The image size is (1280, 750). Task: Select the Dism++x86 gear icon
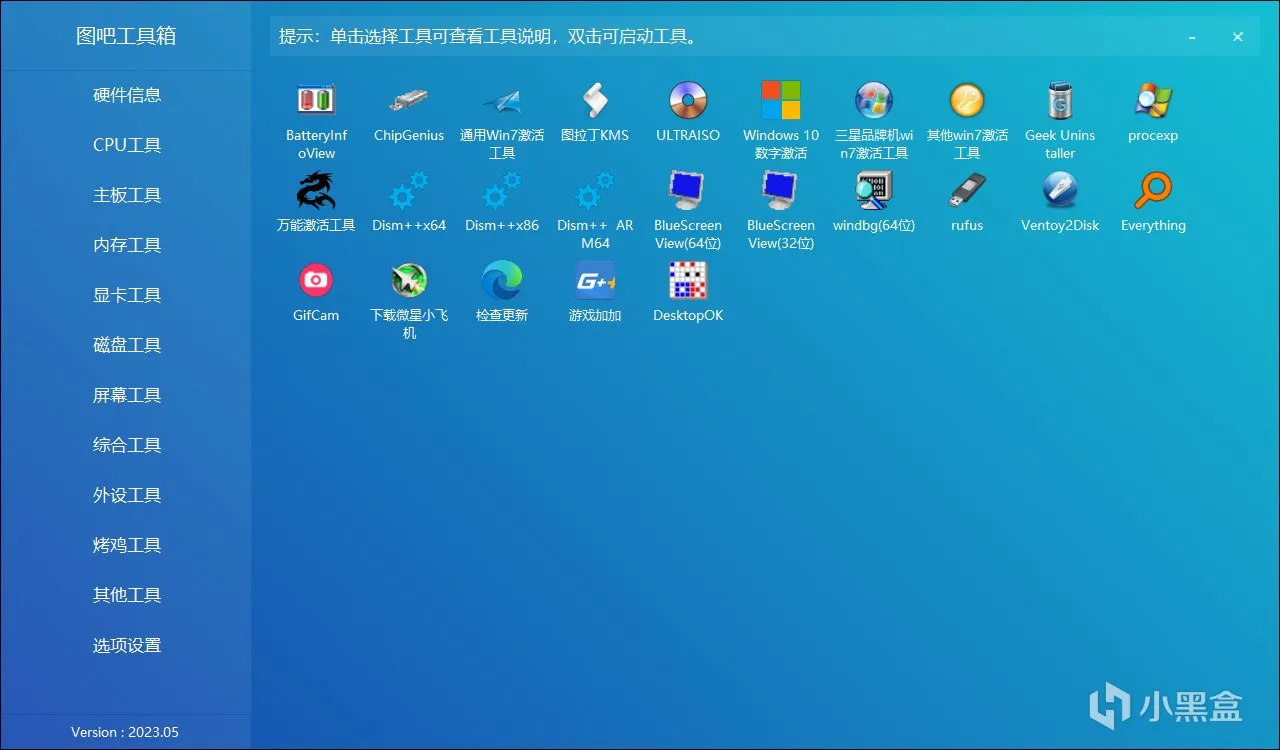tap(502, 190)
